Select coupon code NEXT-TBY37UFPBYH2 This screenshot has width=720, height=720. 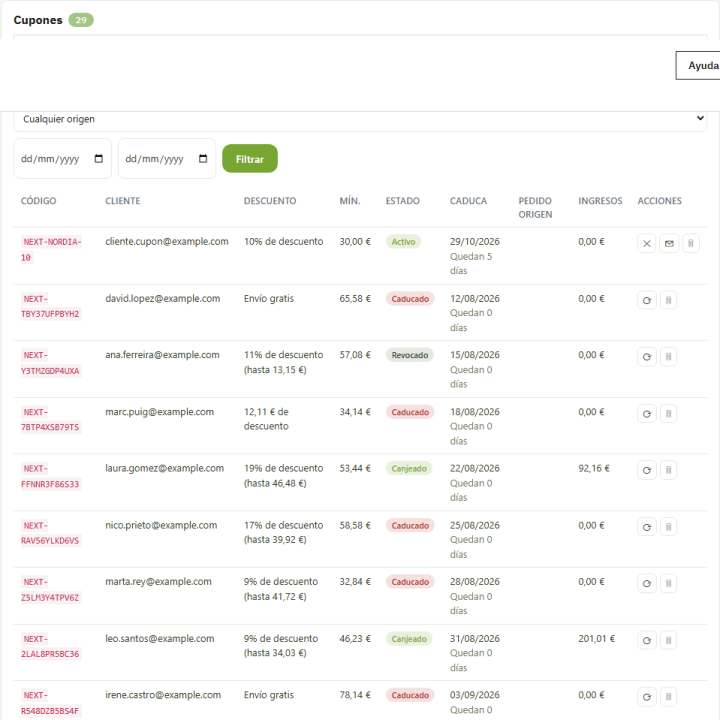pos(50,306)
